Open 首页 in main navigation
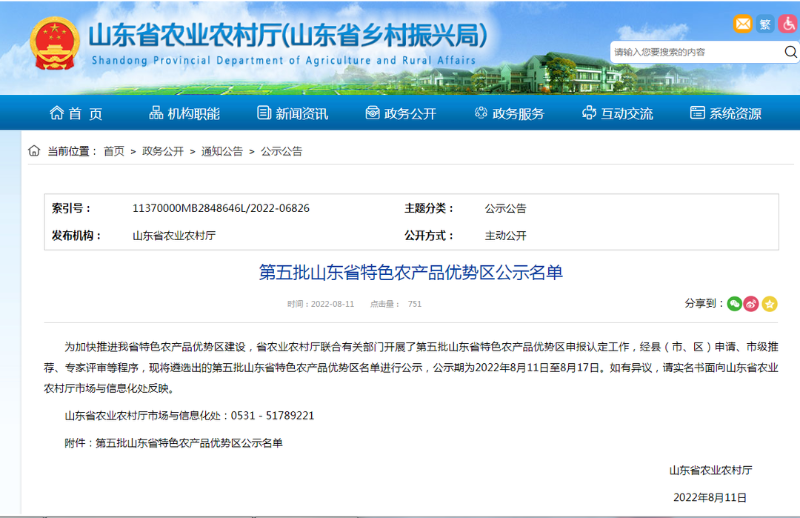This screenshot has height=518, width=800. 76,113
